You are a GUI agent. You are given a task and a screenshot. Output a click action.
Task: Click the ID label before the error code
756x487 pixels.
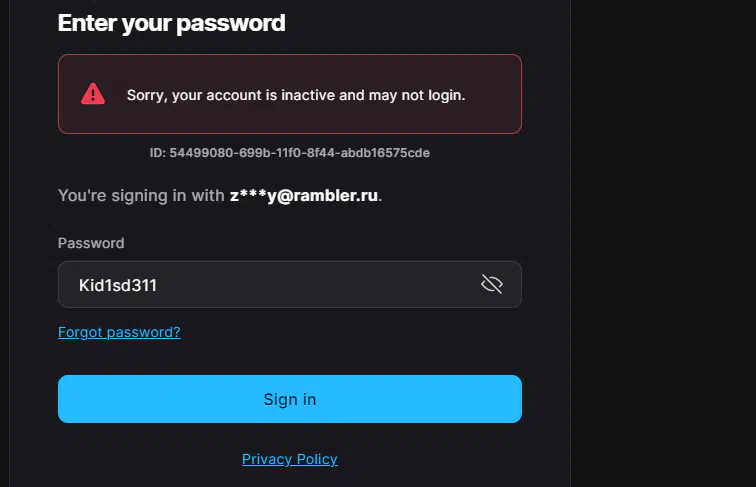(x=158, y=153)
